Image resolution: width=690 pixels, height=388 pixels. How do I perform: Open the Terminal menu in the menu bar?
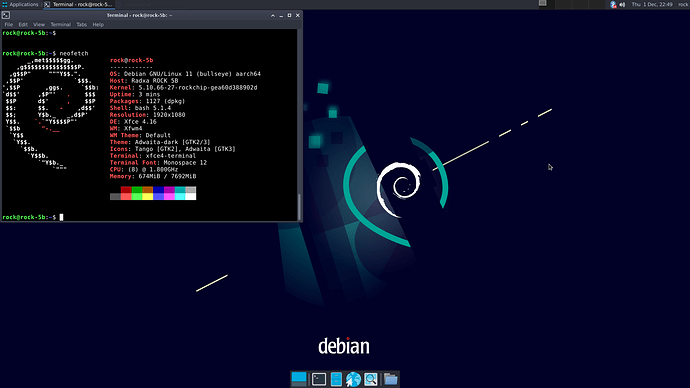coord(60,25)
